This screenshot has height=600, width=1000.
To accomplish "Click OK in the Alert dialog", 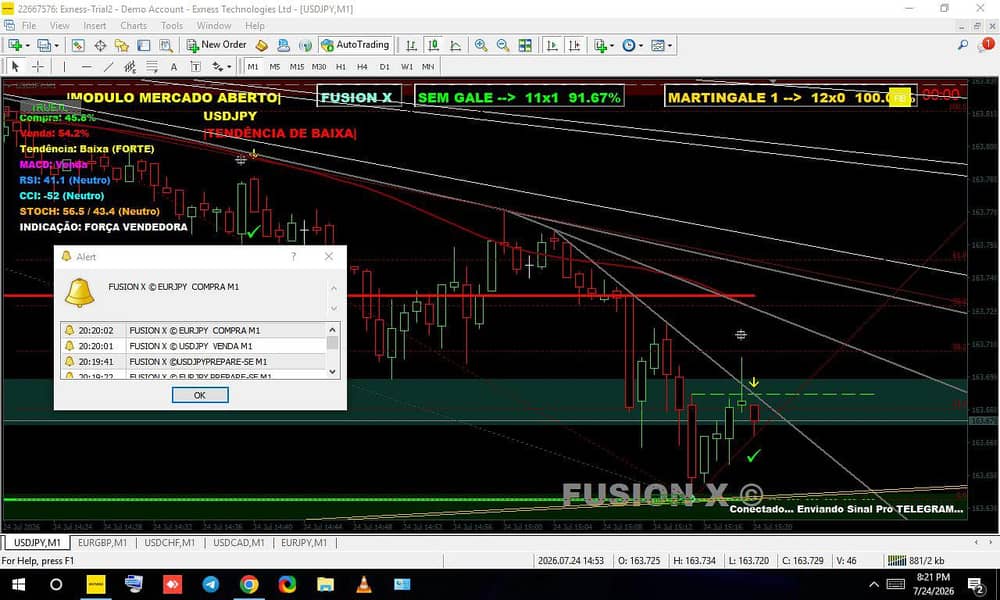I will [200, 395].
